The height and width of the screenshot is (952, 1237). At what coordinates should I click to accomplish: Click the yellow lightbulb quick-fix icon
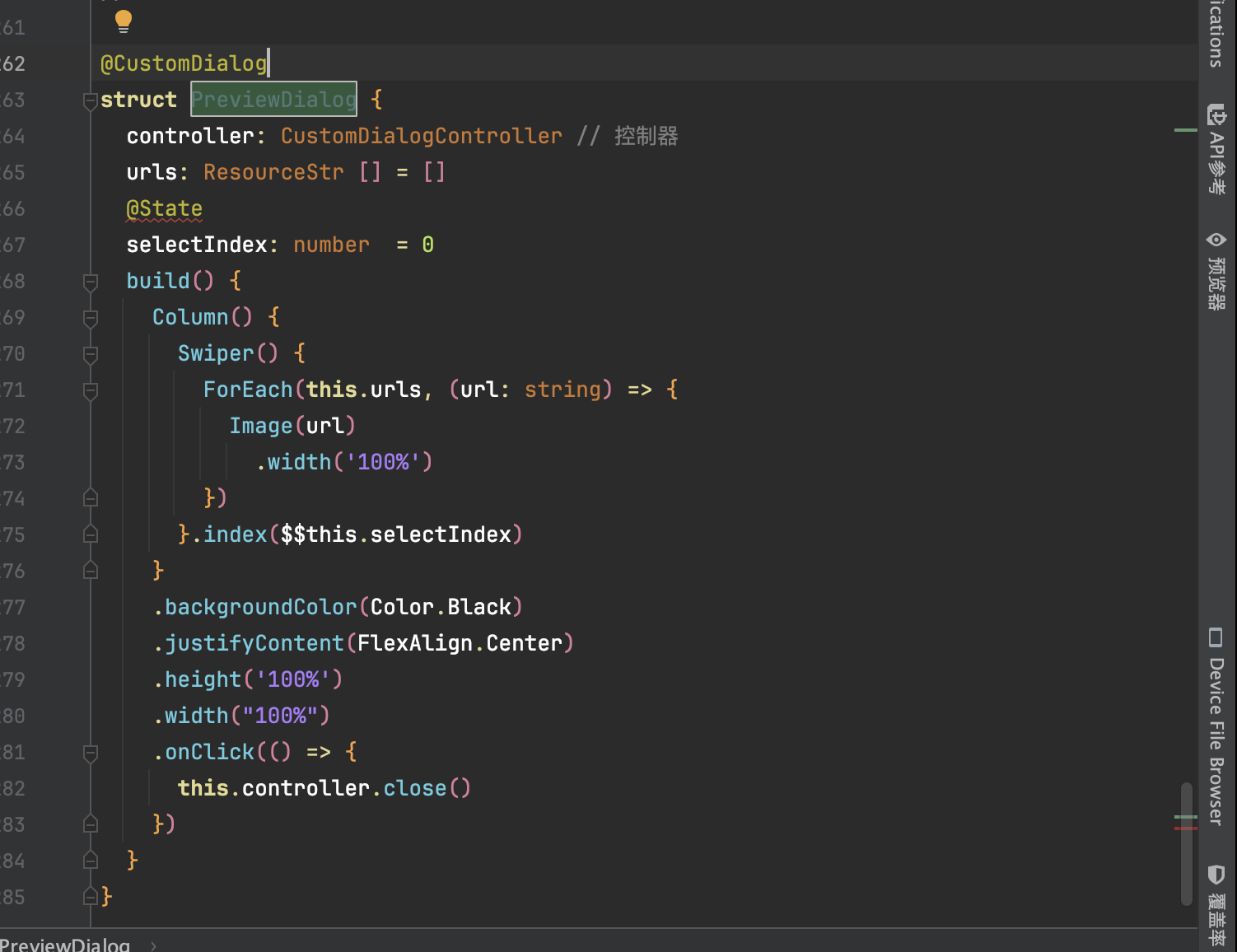click(124, 21)
